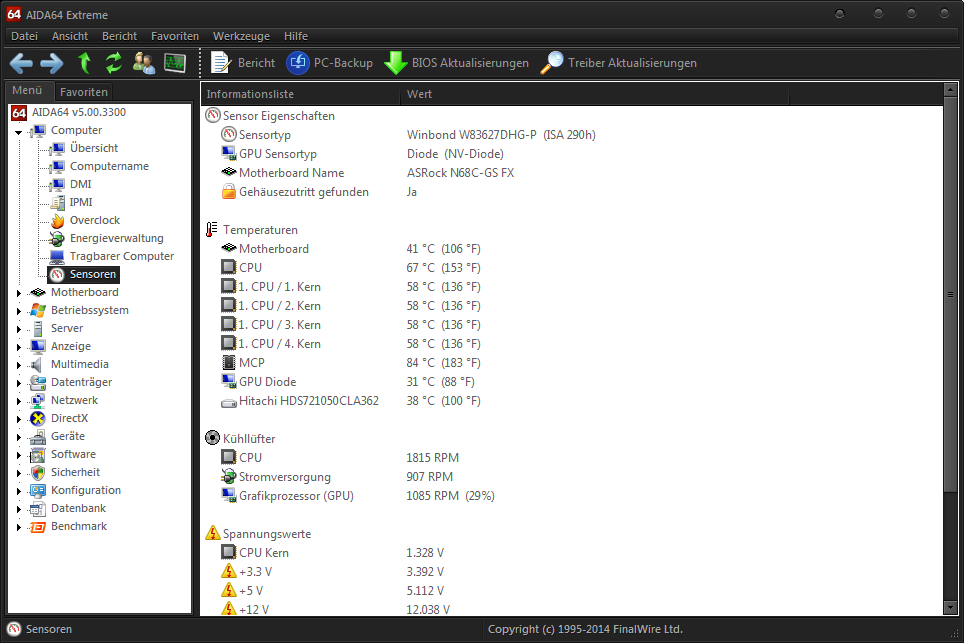
Task: Click the Benchmark icon in tree
Action: (38, 526)
